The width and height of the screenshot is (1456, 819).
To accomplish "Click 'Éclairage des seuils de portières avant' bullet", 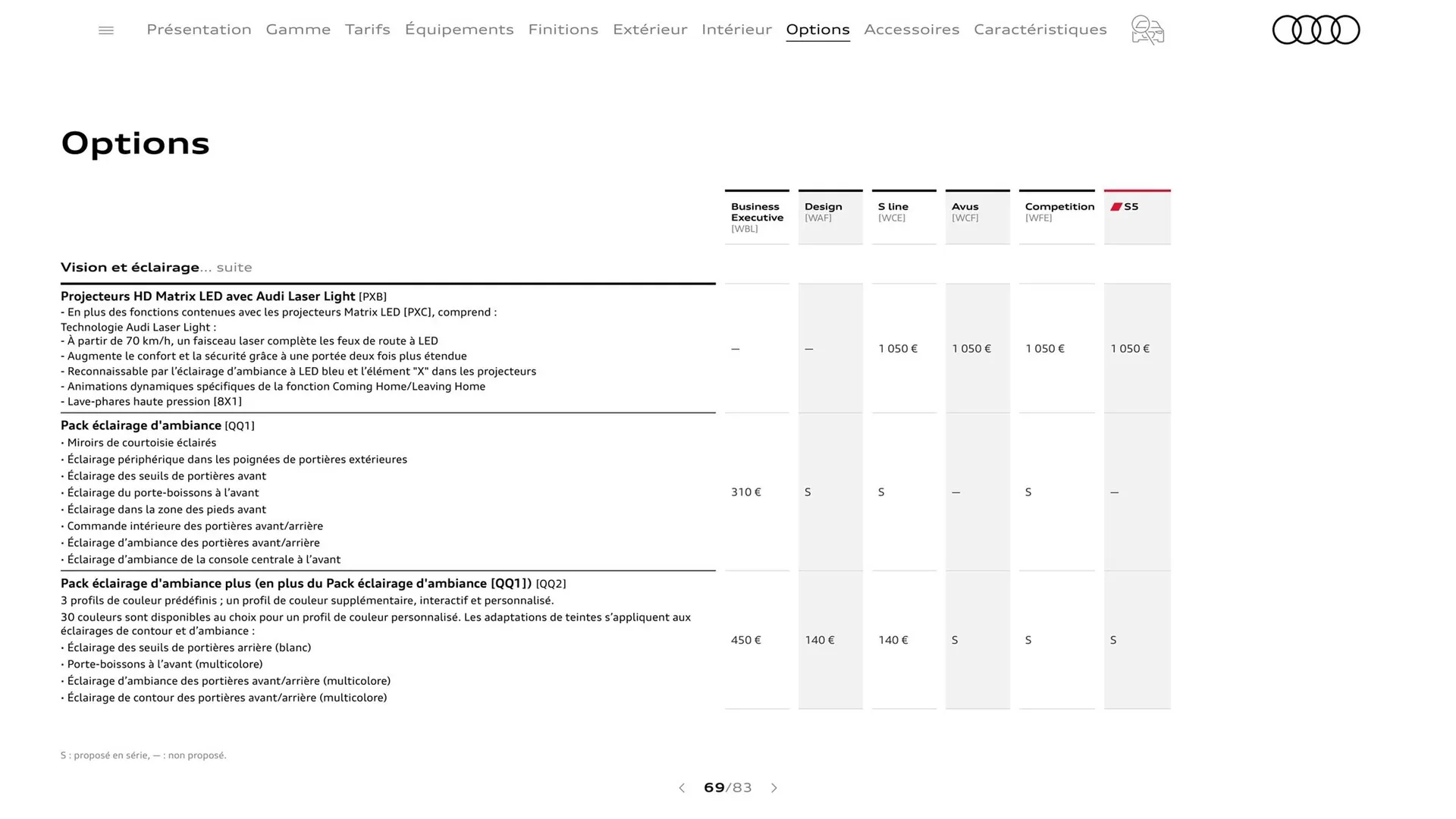I will (164, 476).
